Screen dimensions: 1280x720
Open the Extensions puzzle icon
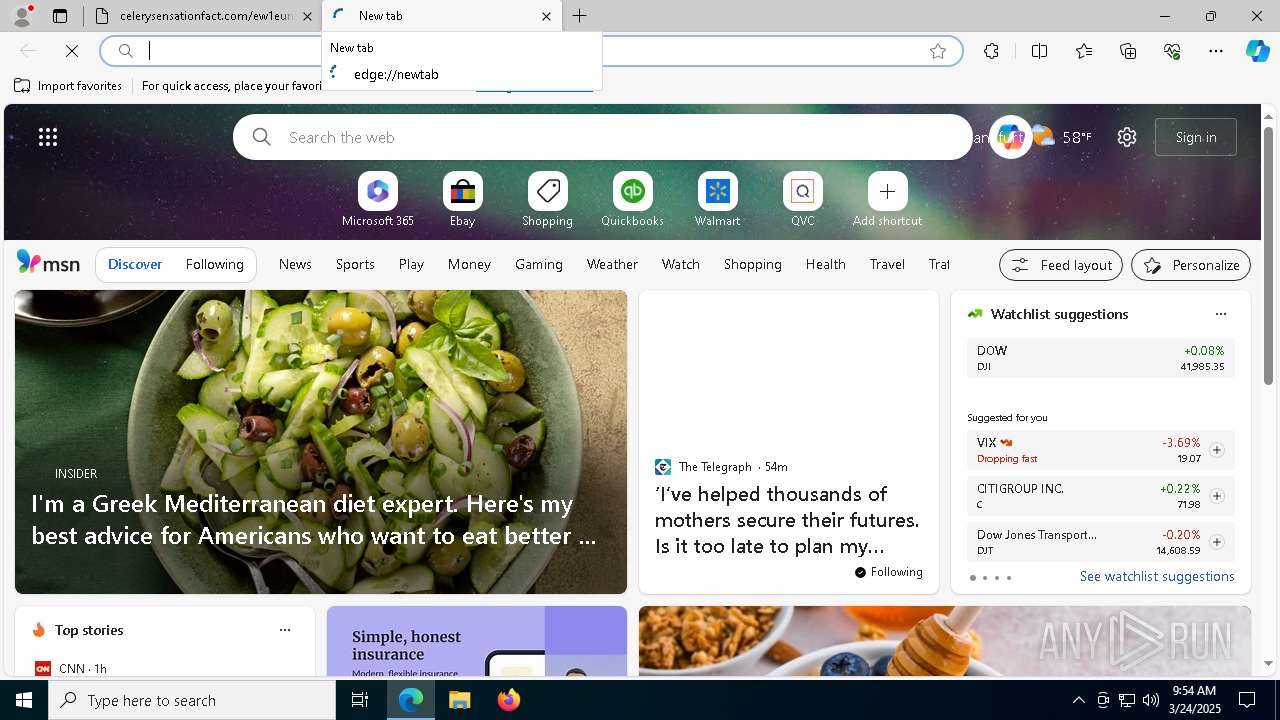tap(991, 51)
